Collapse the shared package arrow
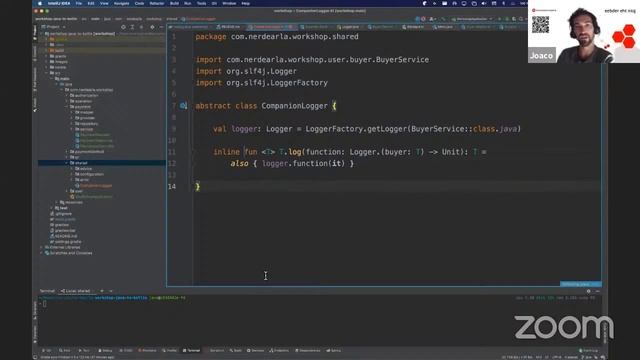Screen dimensions: 640x360 click(67, 163)
